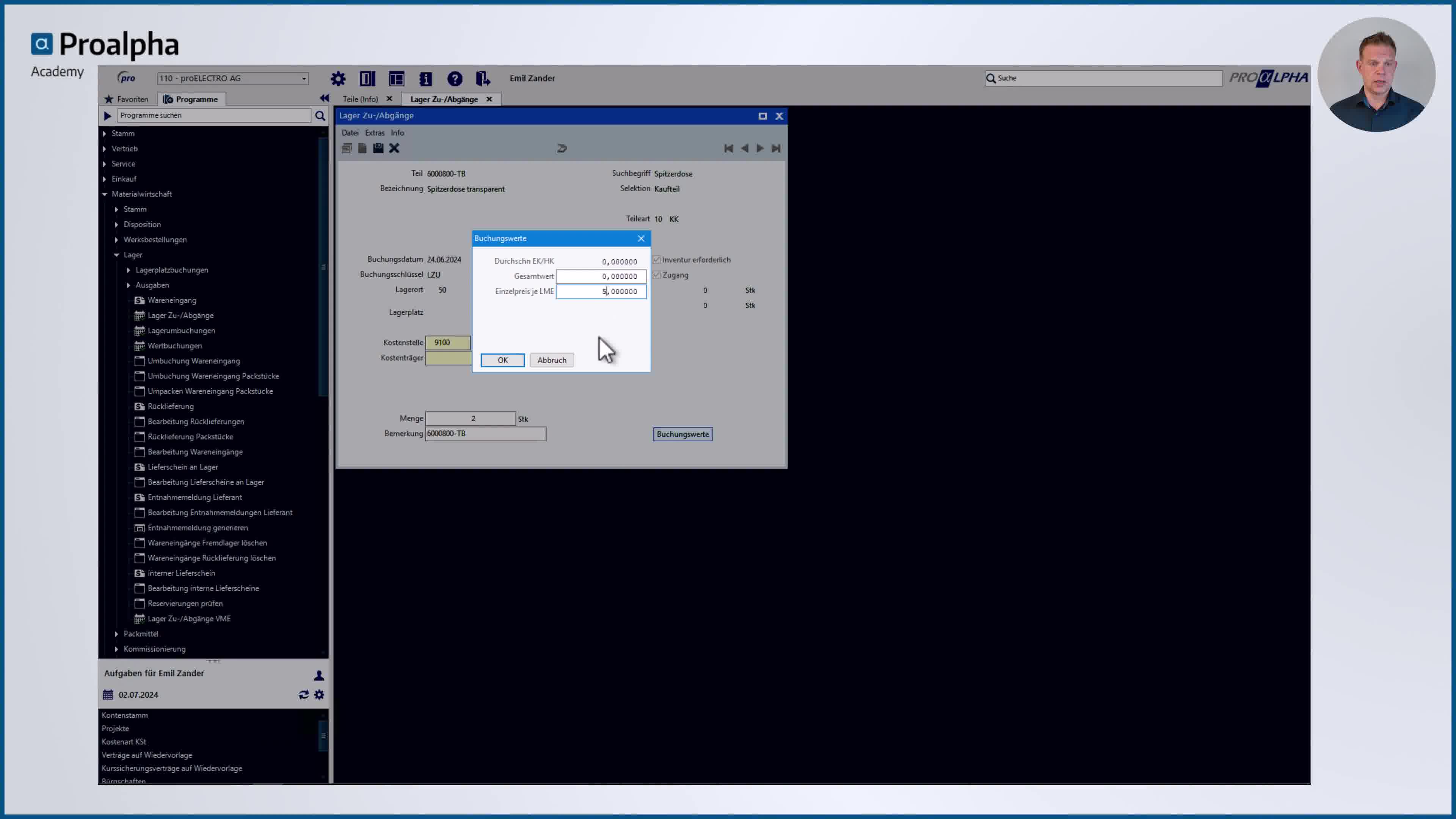Image resolution: width=1456 pixels, height=819 pixels.
Task: Go to next record arrow icon
Action: coord(760,148)
